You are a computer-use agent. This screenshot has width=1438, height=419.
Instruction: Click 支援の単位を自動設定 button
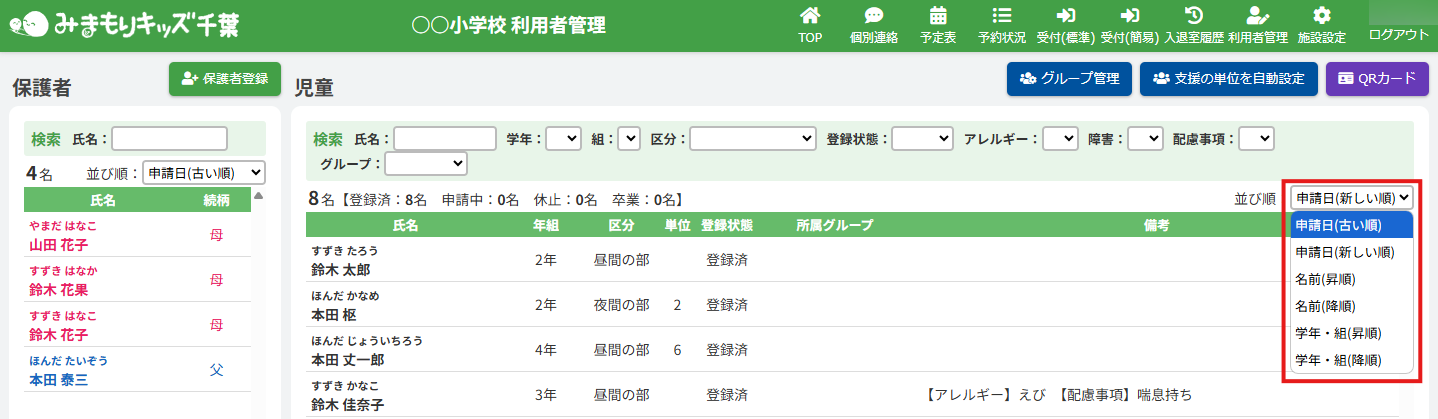1228,78
